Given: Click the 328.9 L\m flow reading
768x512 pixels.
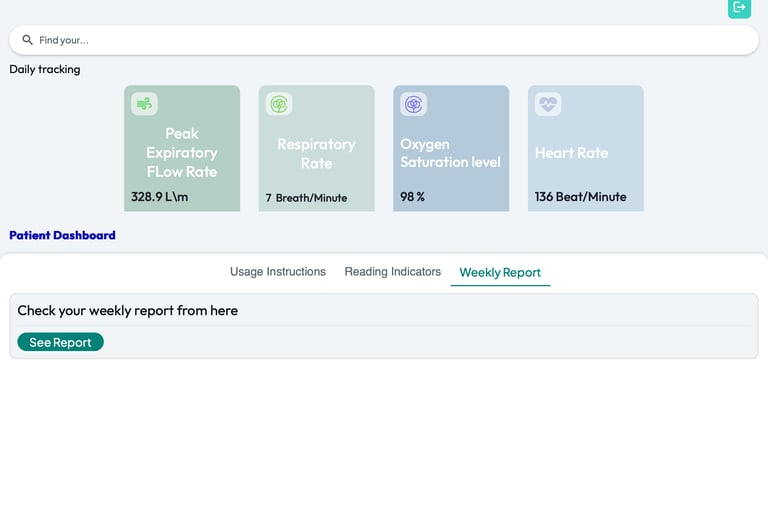Looking at the screenshot, I should [x=160, y=197].
